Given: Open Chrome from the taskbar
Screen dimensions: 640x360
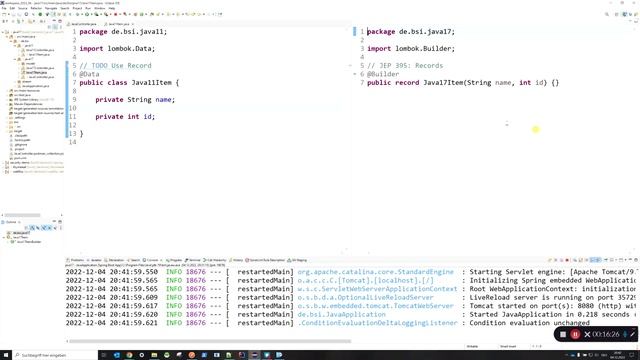Looking at the screenshot, I should [129, 355].
